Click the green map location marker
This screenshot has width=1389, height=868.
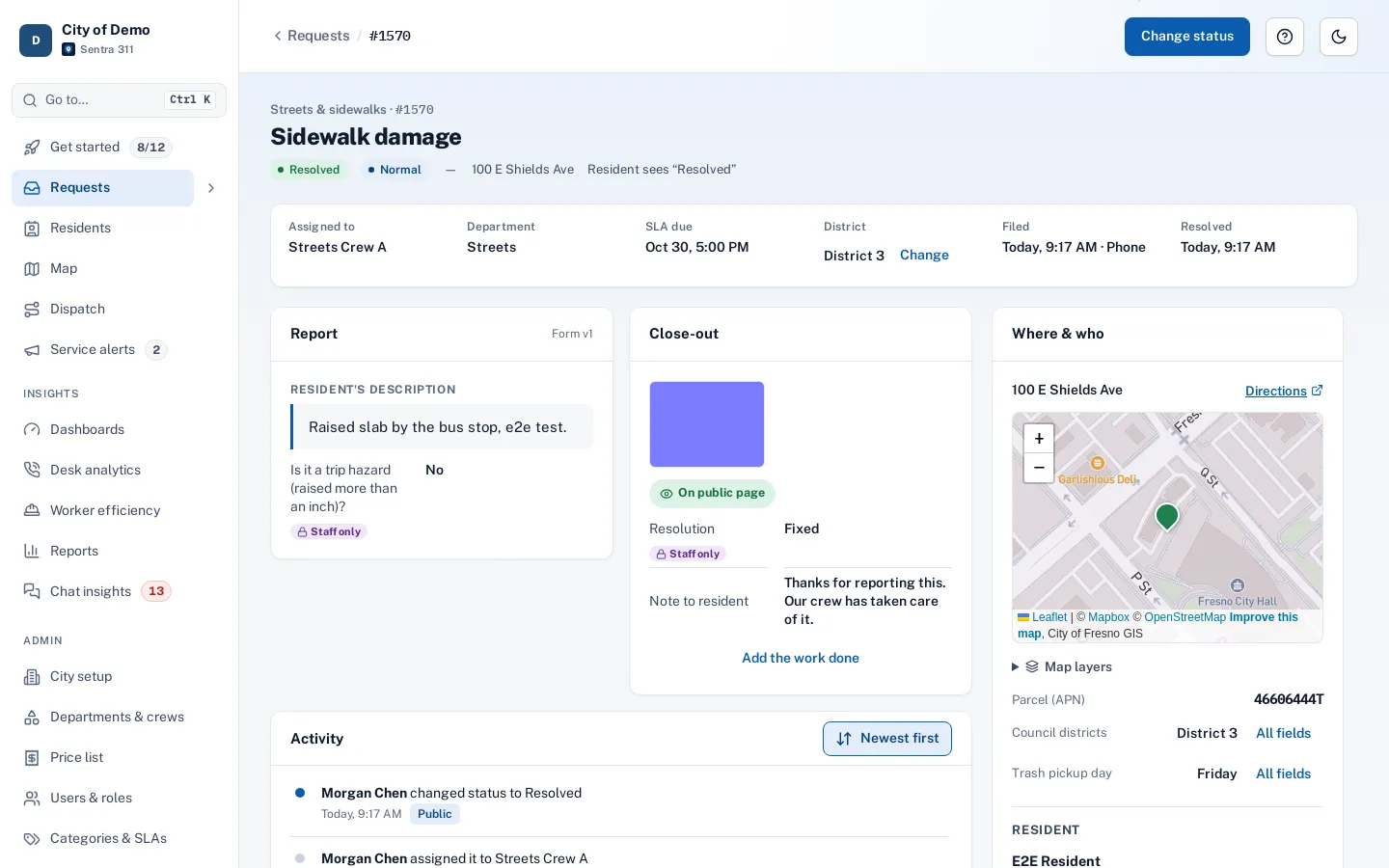pyautogui.click(x=1167, y=516)
